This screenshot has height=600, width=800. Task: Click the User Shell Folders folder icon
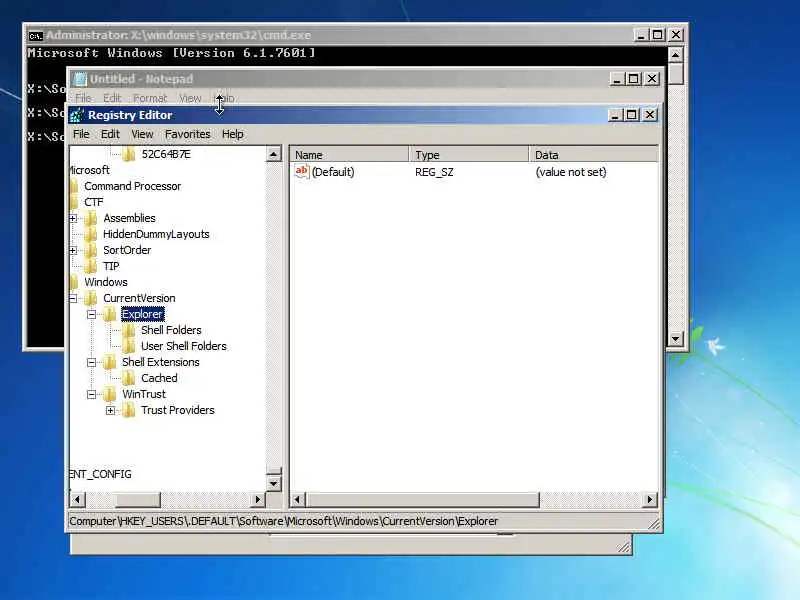point(129,346)
